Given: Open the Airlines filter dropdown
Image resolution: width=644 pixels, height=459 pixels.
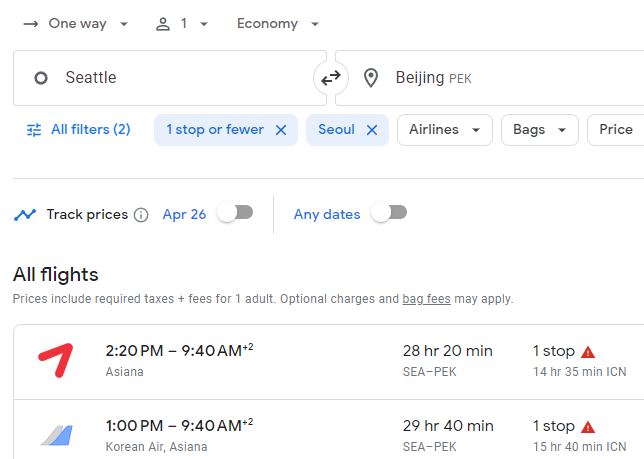Looking at the screenshot, I should (x=445, y=130).
